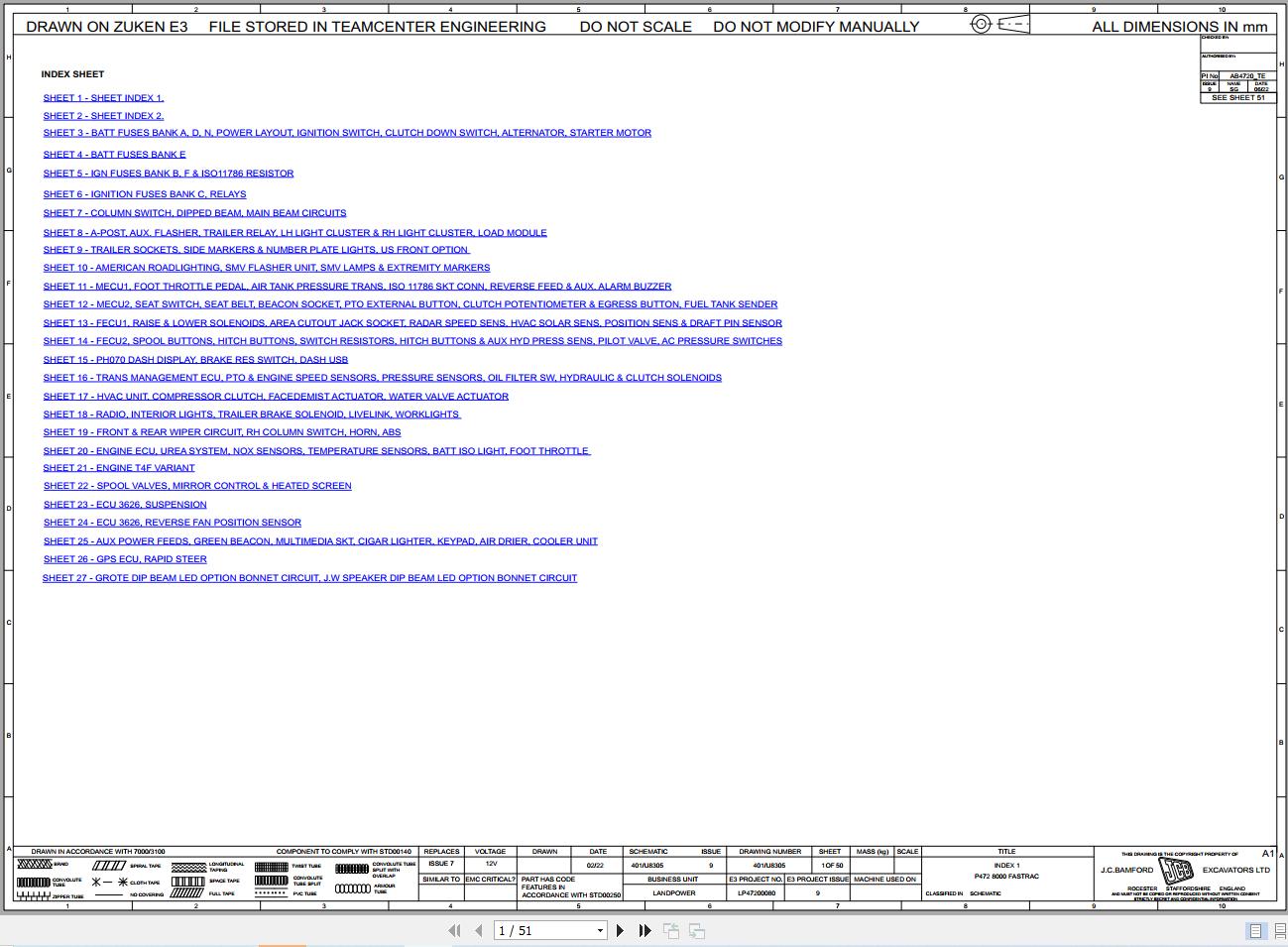The image size is (1288, 947).
Task: Click the DO NOT SCALE header text
Action: click(636, 27)
